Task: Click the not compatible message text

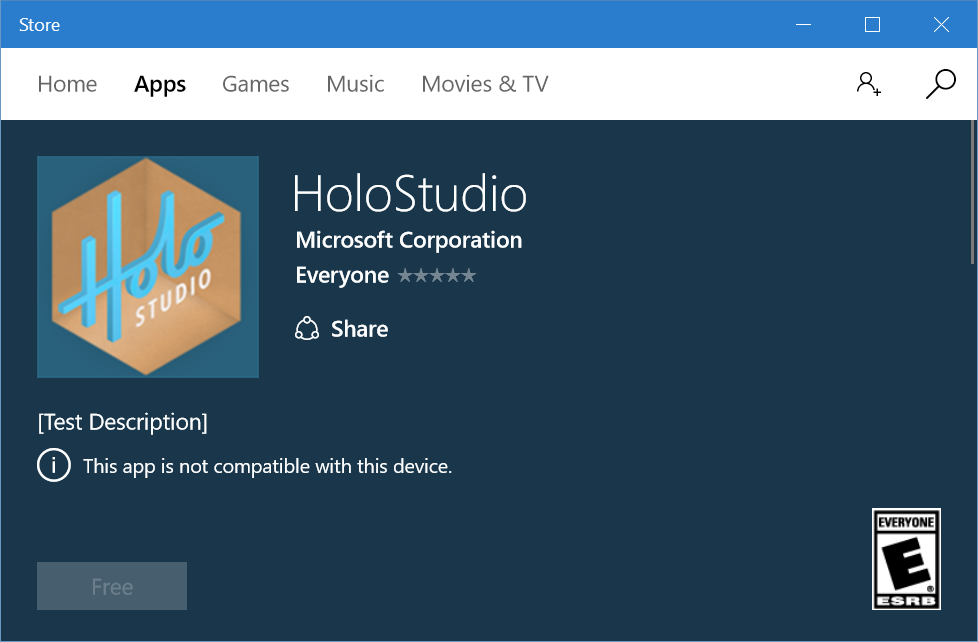Action: (268, 467)
